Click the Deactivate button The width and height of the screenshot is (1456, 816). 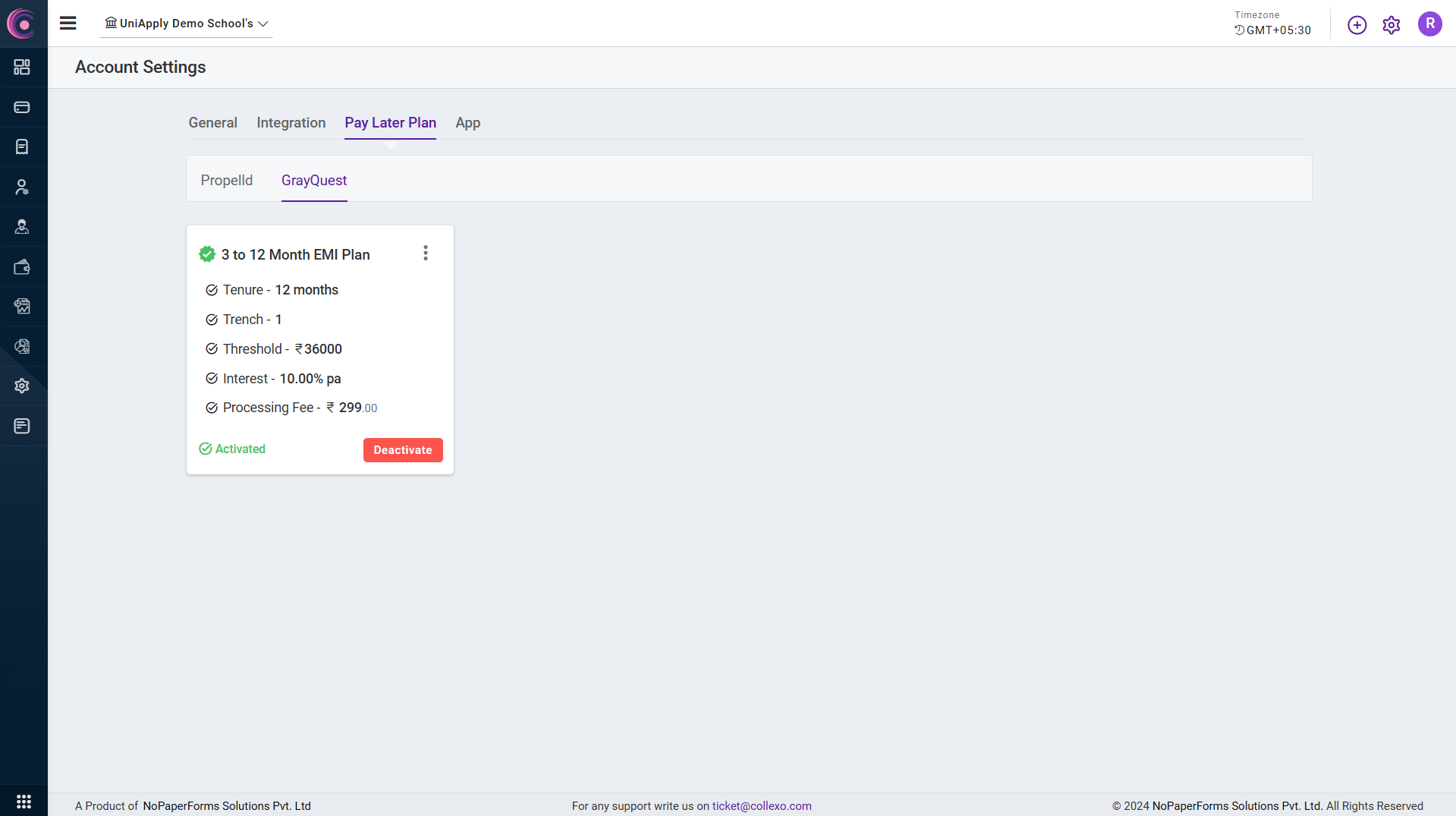(402, 450)
